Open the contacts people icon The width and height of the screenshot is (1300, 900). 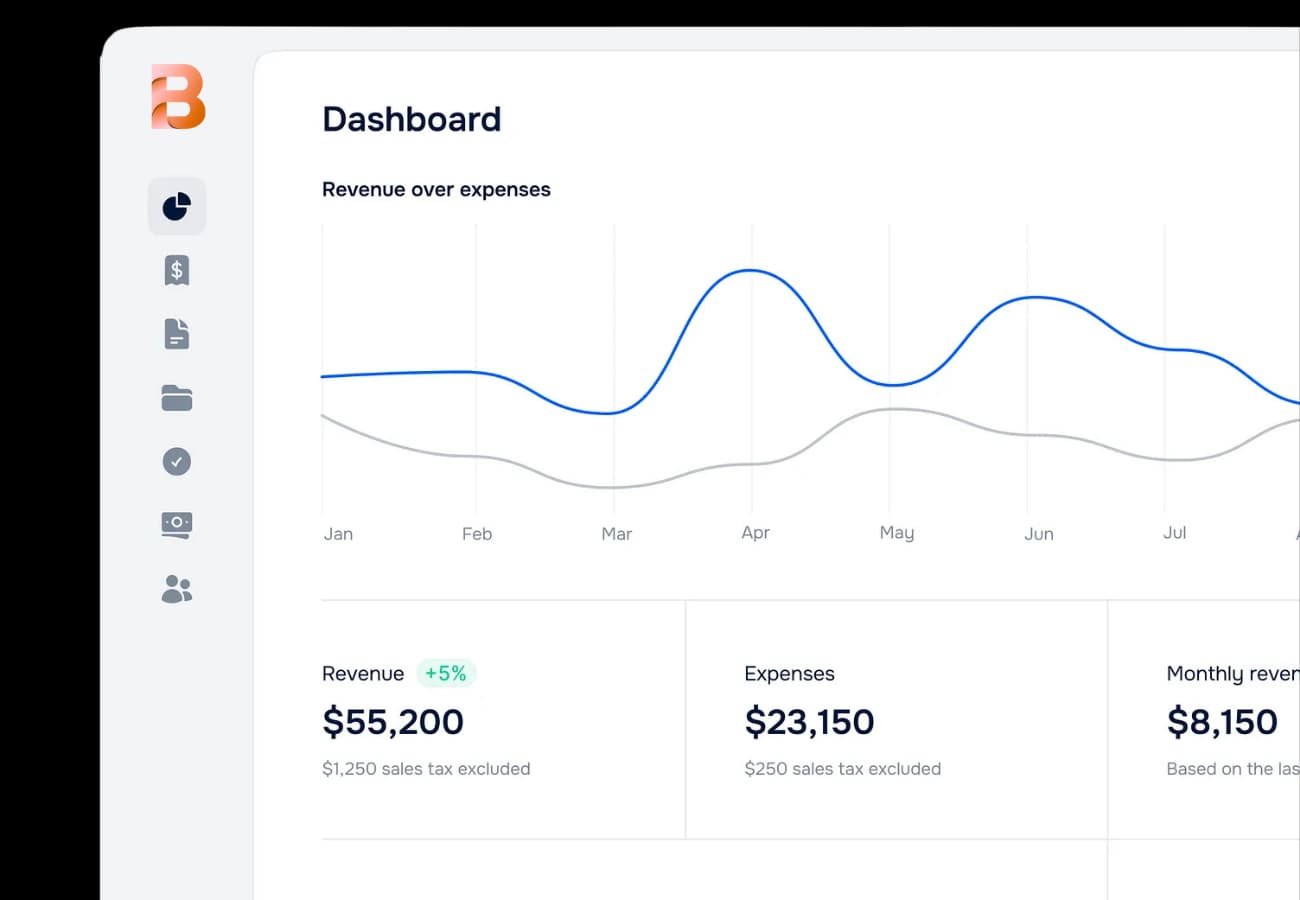coord(177,589)
